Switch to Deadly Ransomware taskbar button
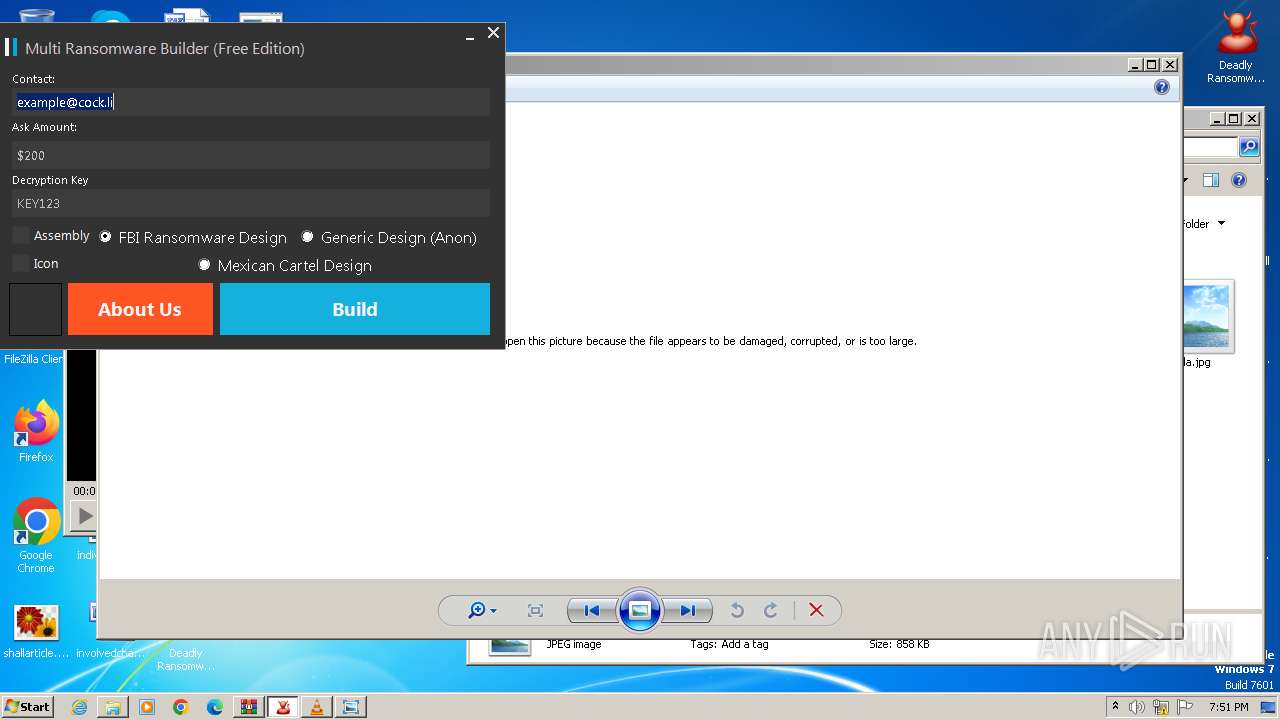The width and height of the screenshot is (1280, 720). pos(283,707)
